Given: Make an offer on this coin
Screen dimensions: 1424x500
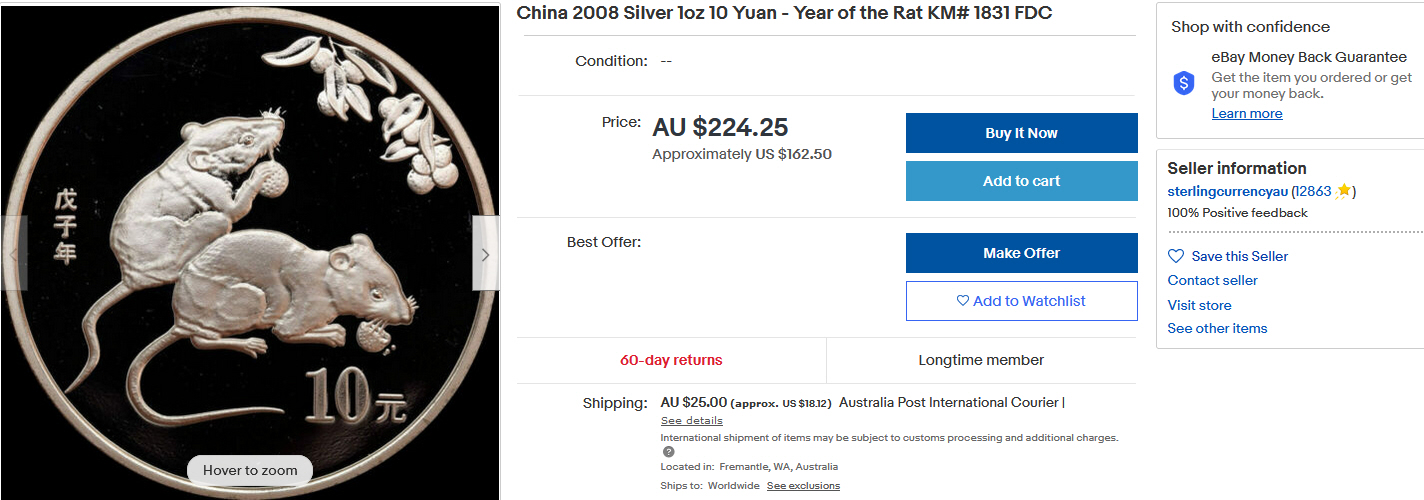Looking at the screenshot, I should [x=1021, y=253].
